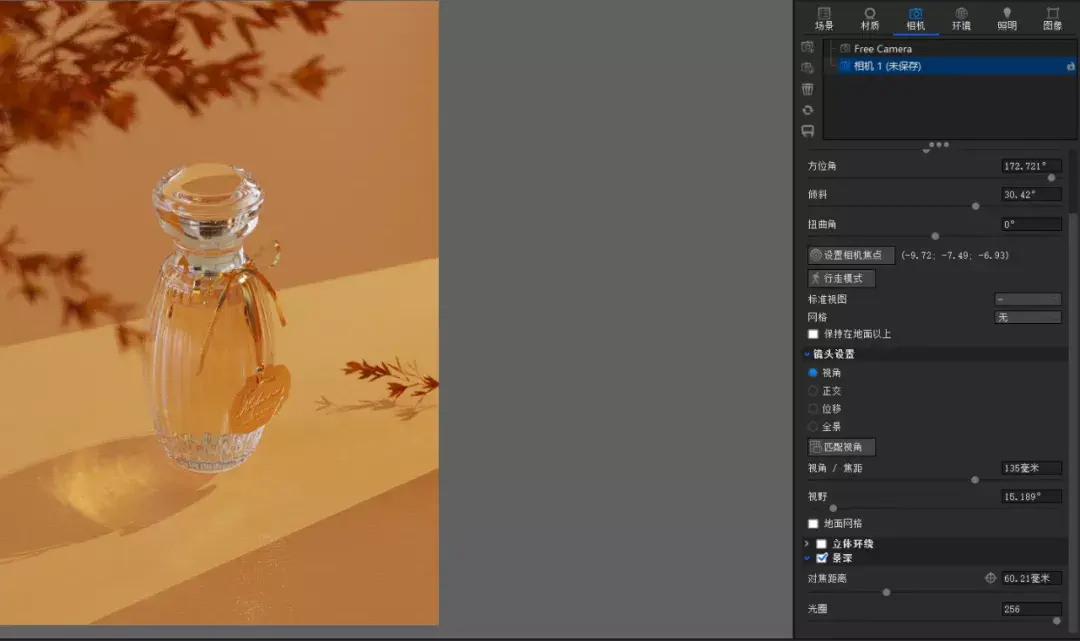The width and height of the screenshot is (1080, 641).
Task: Collapse the 景深 section arrow
Action: 807,558
